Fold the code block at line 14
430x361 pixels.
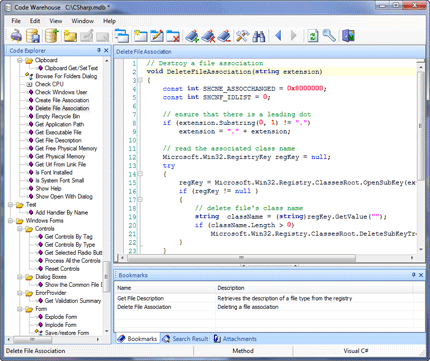(140, 174)
